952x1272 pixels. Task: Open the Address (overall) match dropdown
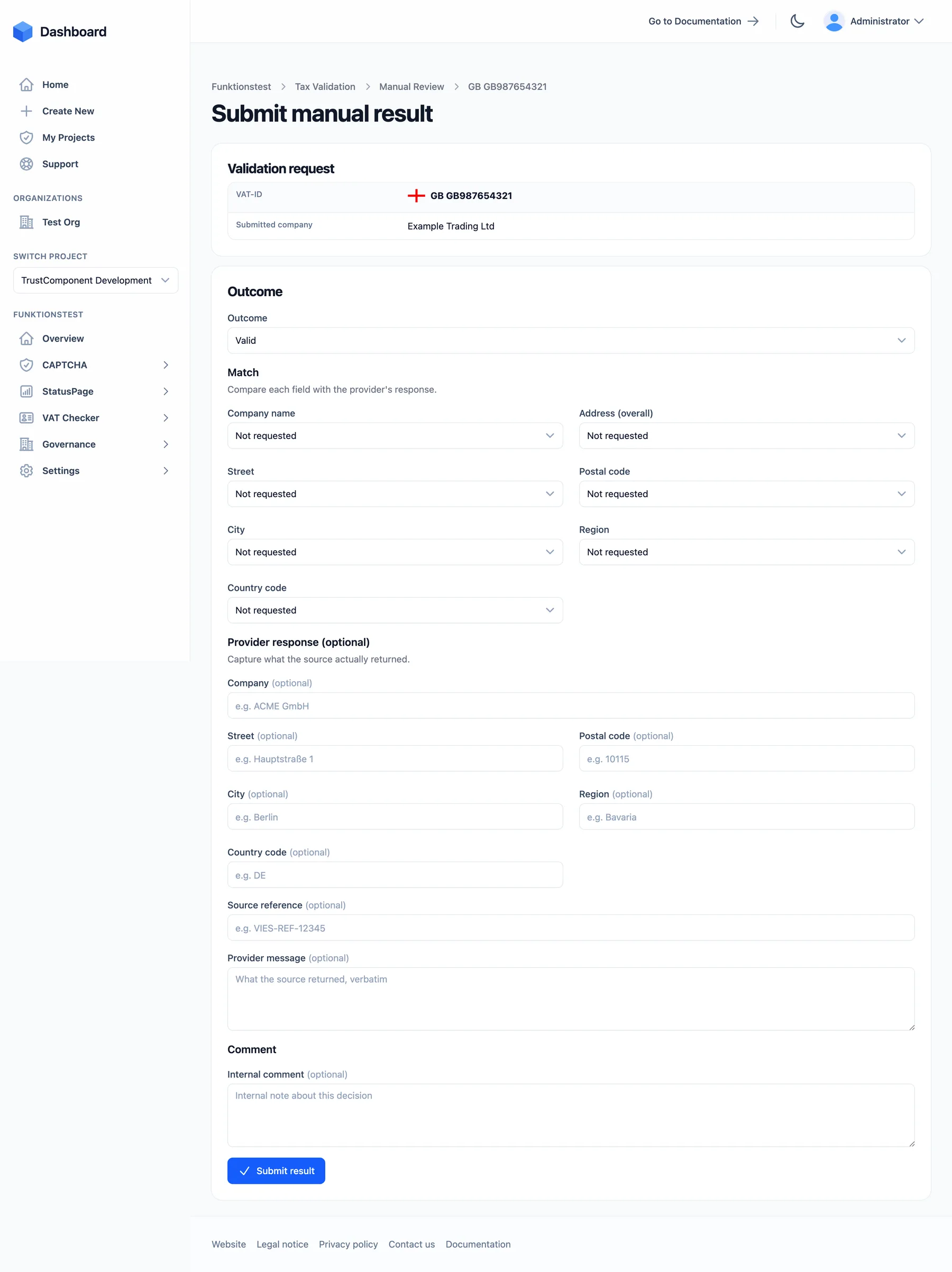point(747,436)
